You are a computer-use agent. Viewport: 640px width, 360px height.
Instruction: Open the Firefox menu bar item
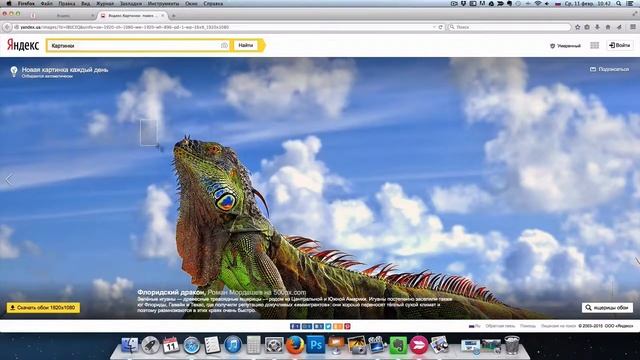(x=26, y=3)
